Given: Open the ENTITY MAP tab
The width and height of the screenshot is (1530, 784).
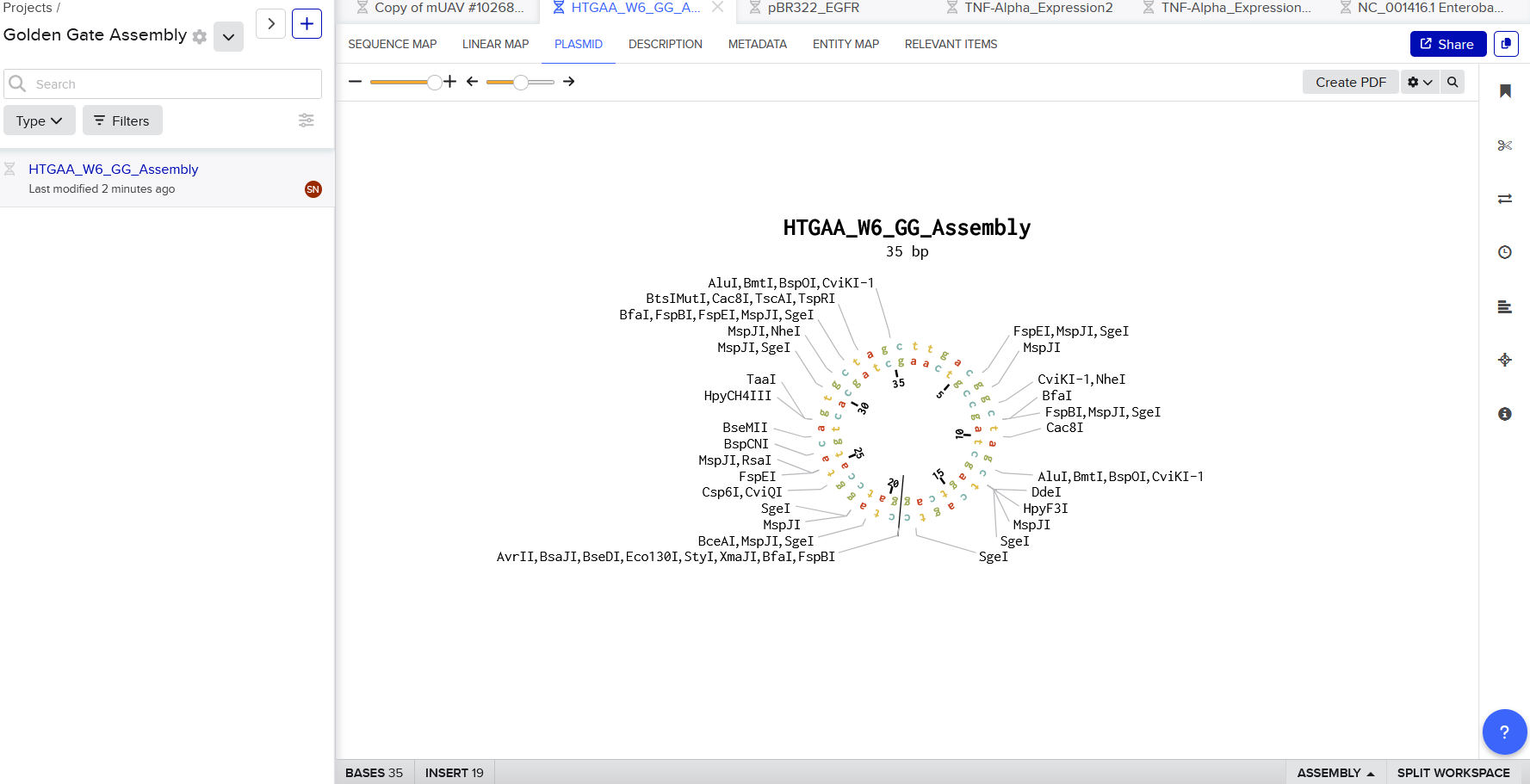Looking at the screenshot, I should [x=846, y=44].
